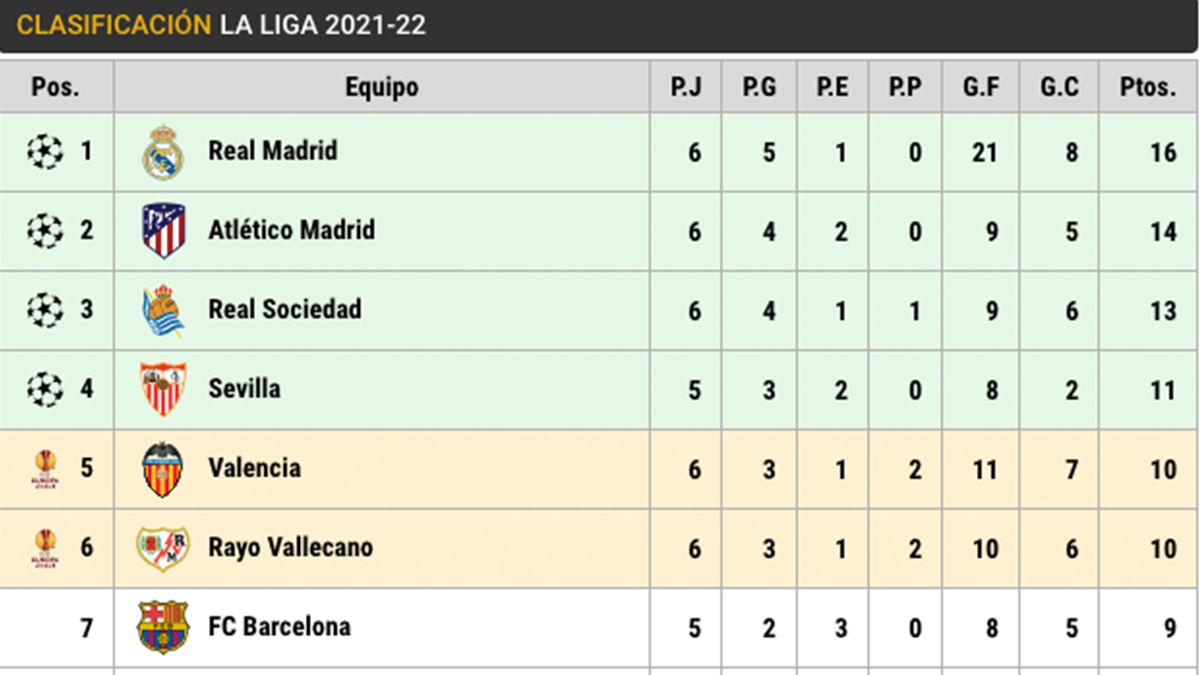Select the Pos. column header

click(56, 87)
